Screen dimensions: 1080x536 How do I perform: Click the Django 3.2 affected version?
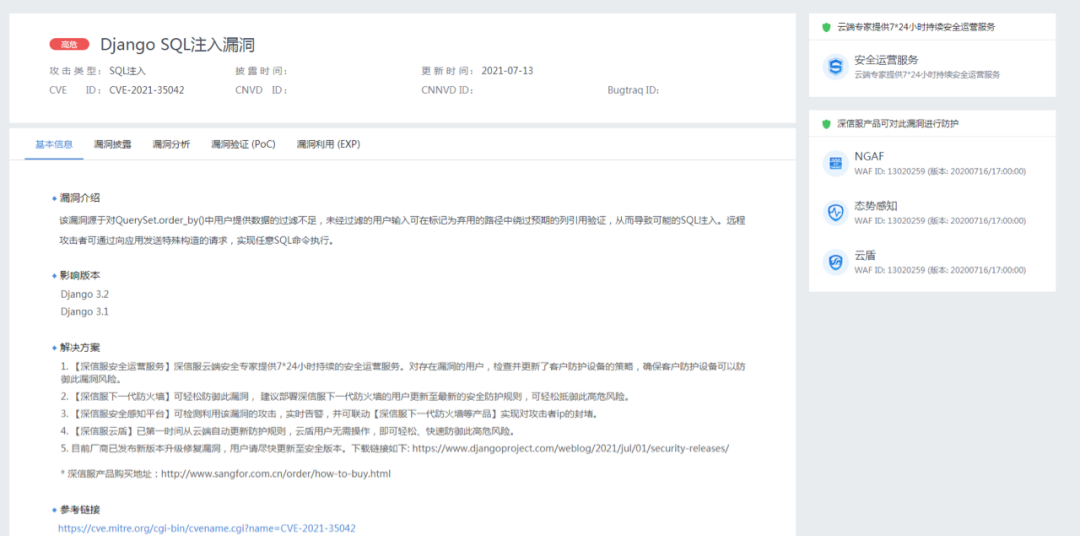pyautogui.click(x=85, y=294)
